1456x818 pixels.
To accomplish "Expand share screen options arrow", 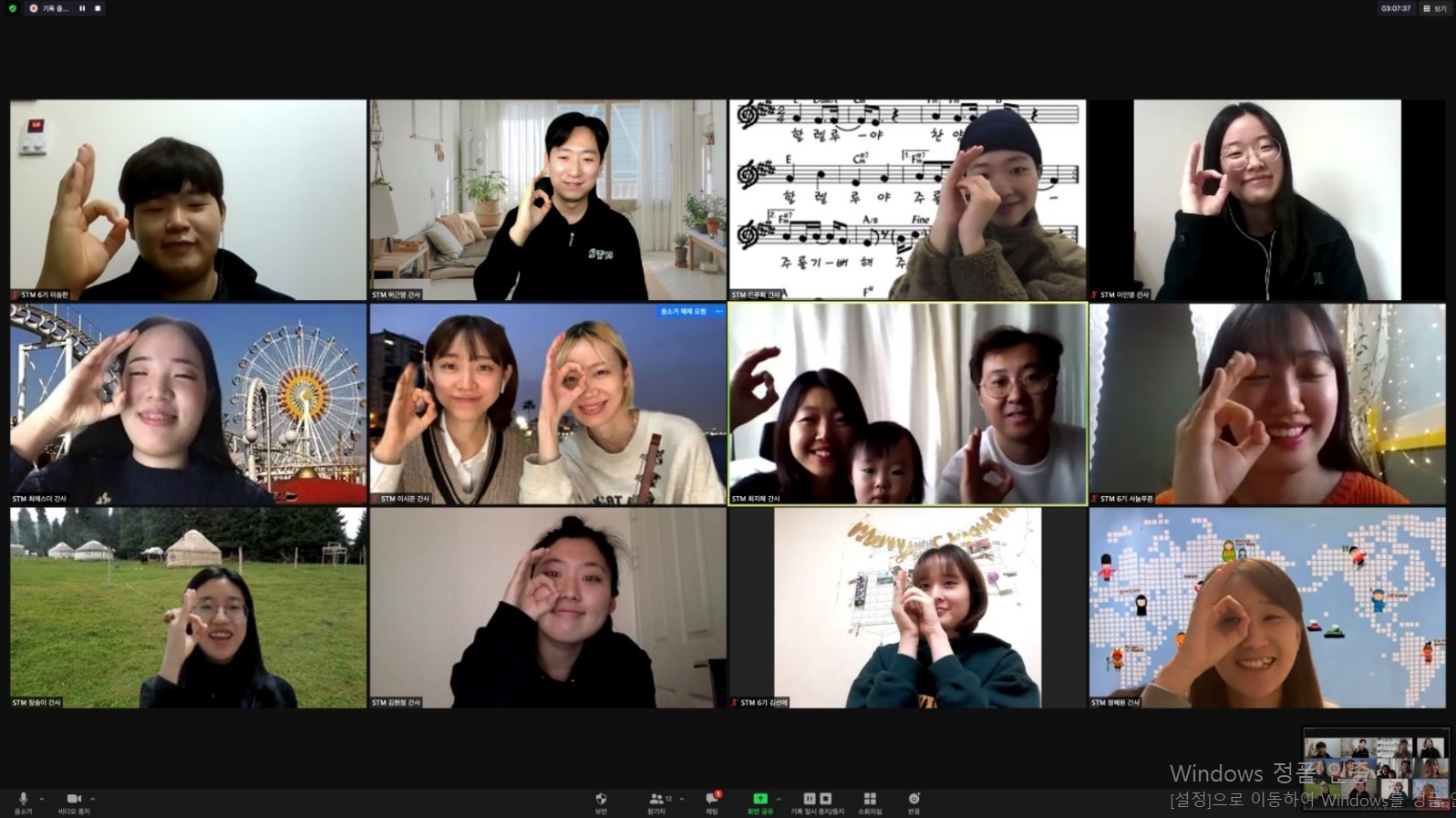I will 779,799.
